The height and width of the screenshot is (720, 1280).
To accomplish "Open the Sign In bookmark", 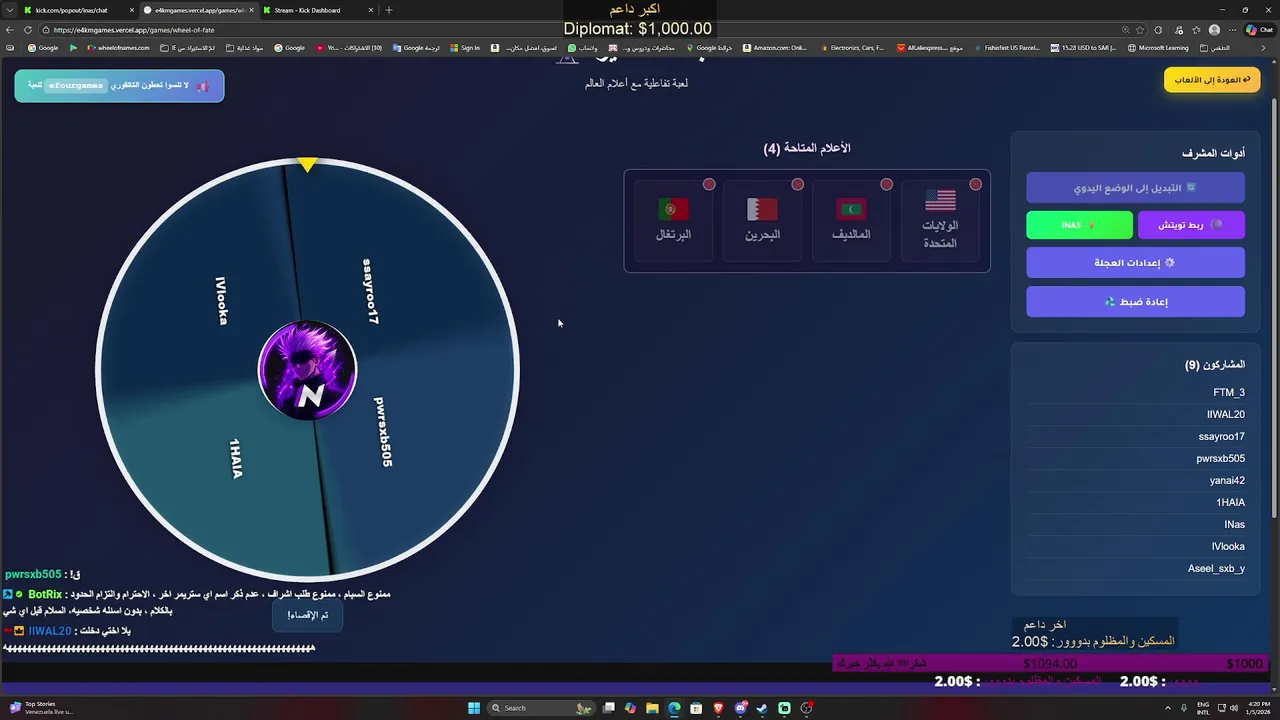I will pyautogui.click(x=466, y=48).
